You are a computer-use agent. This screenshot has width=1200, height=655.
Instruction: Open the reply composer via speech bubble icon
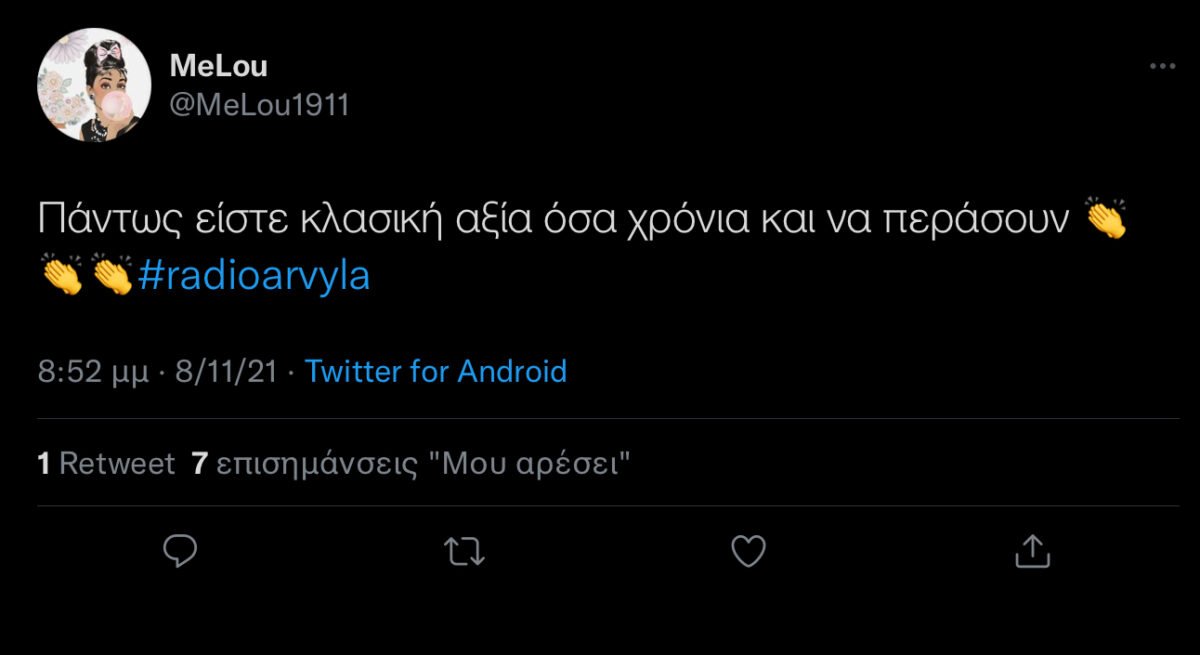[x=180, y=550]
